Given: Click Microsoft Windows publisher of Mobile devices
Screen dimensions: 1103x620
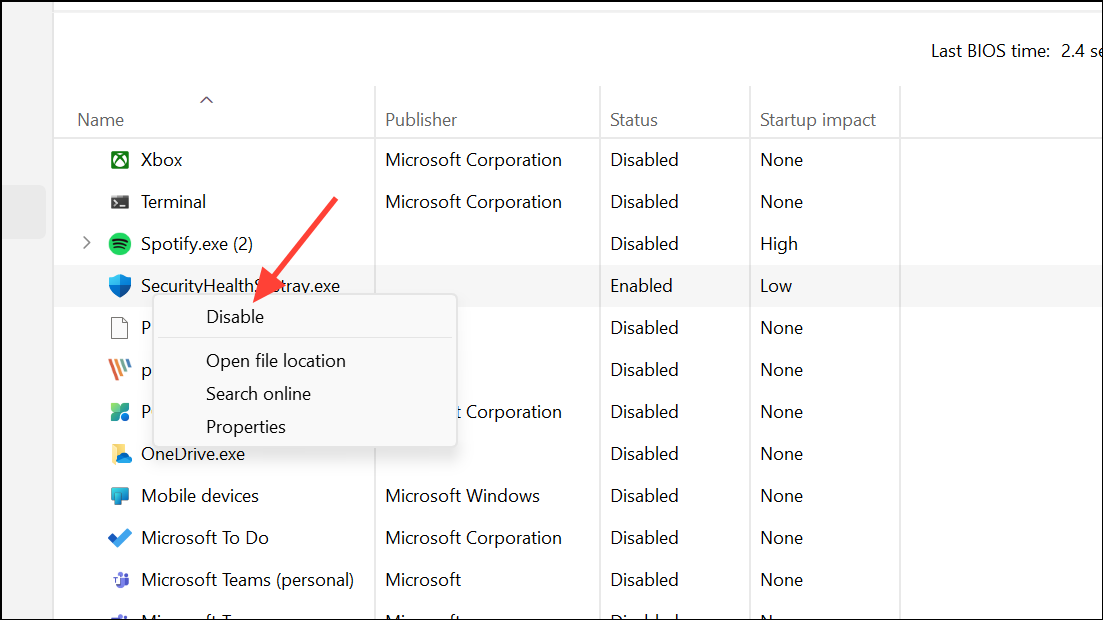Looking at the screenshot, I should 462,496.
